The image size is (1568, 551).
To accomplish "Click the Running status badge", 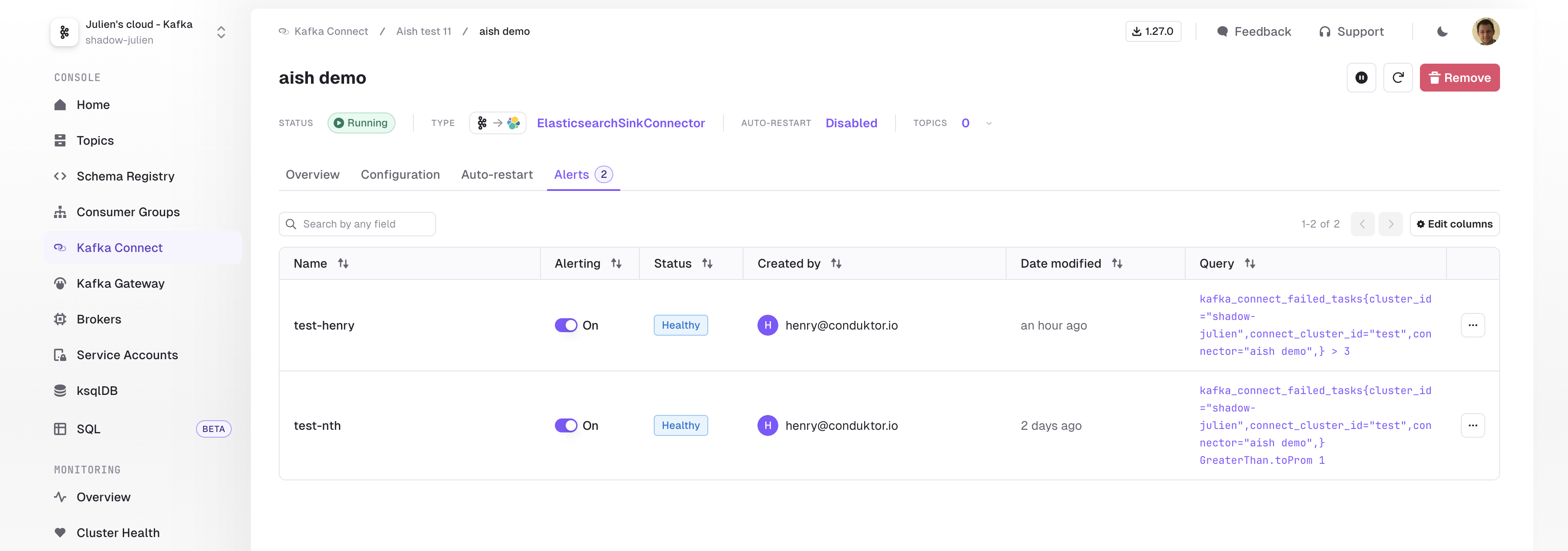I will (x=361, y=123).
